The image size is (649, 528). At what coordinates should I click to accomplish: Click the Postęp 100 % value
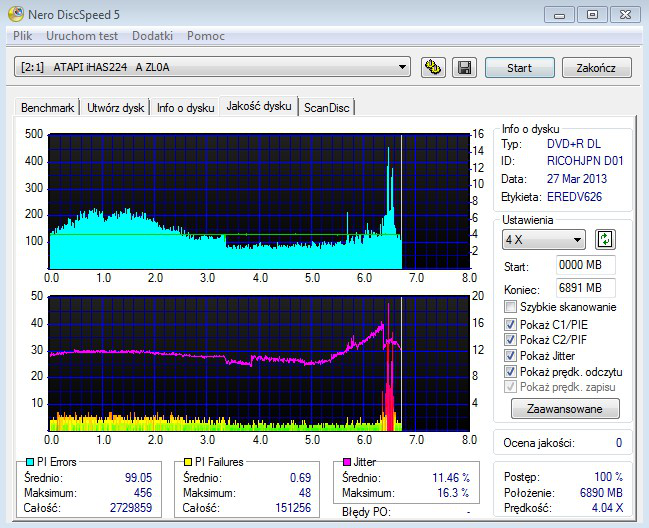608,477
